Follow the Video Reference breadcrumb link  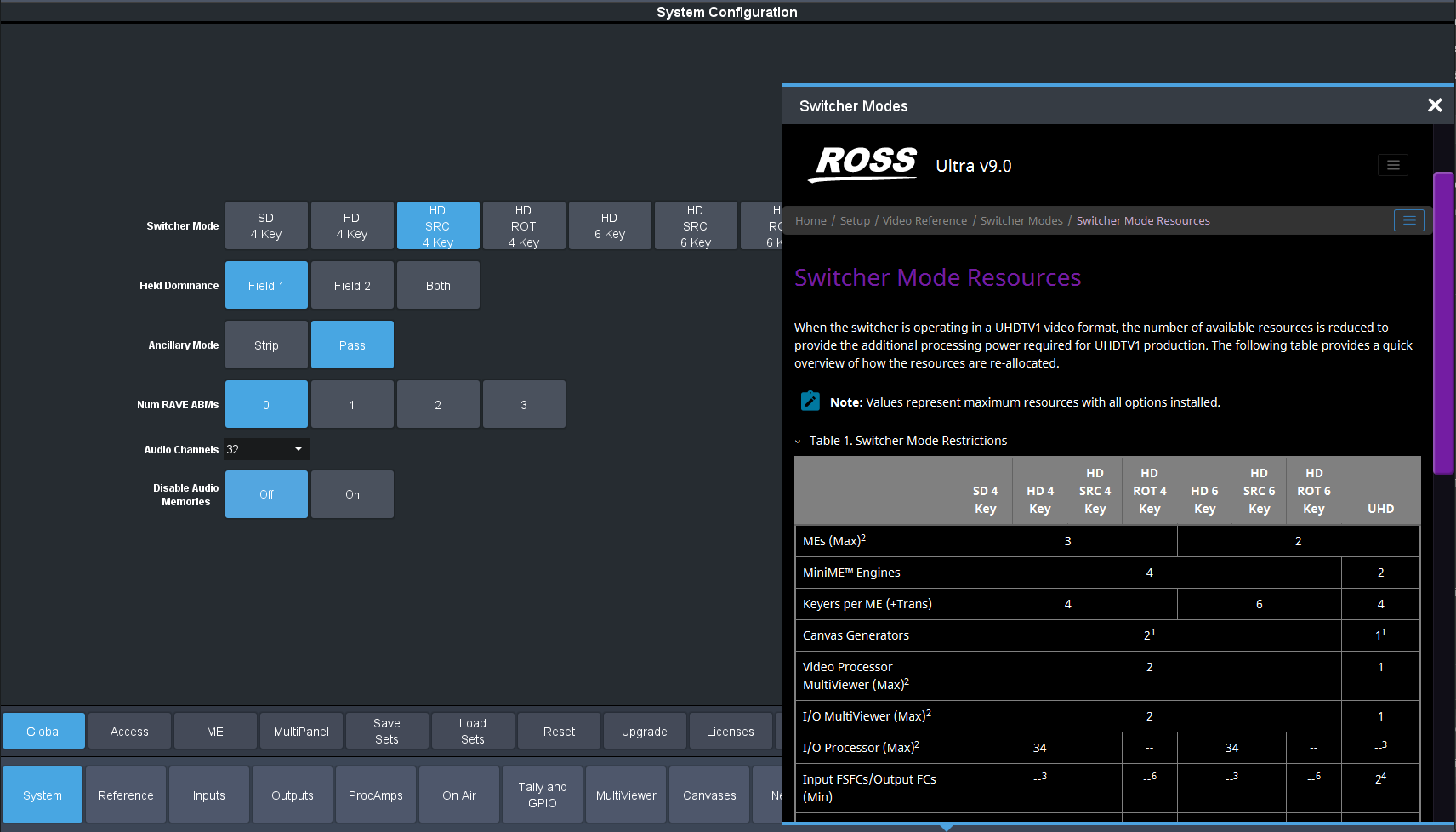point(924,220)
